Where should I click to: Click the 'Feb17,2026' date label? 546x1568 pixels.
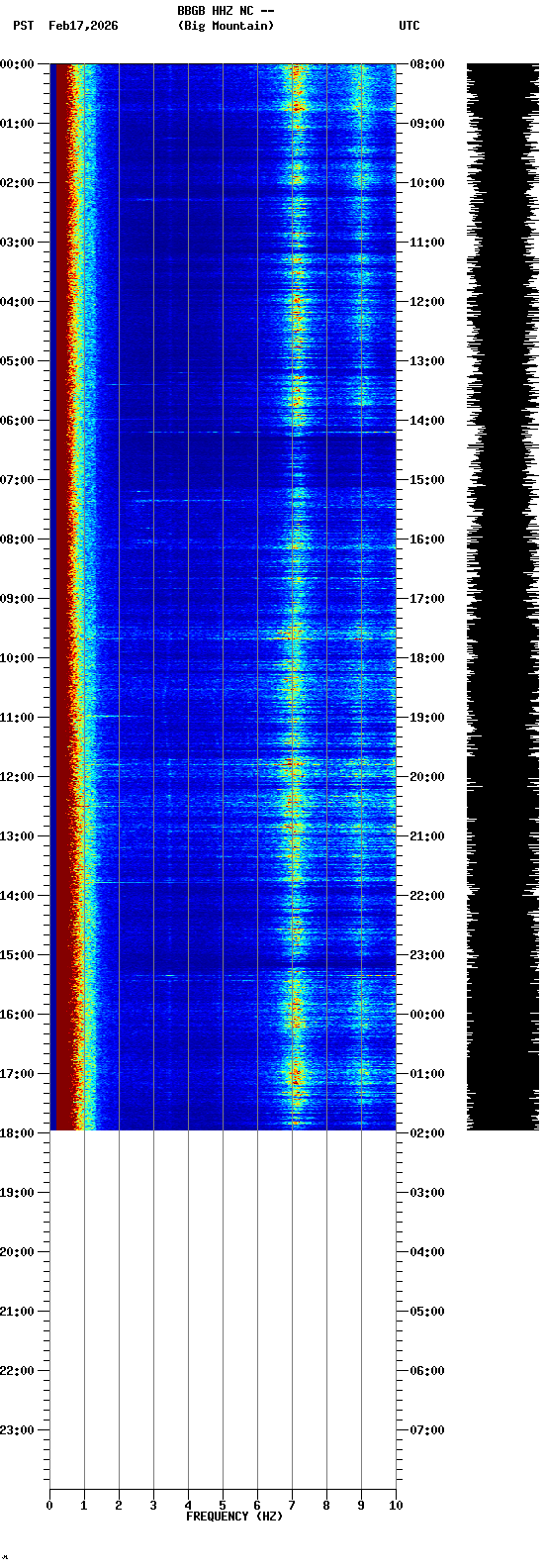pyautogui.click(x=83, y=26)
